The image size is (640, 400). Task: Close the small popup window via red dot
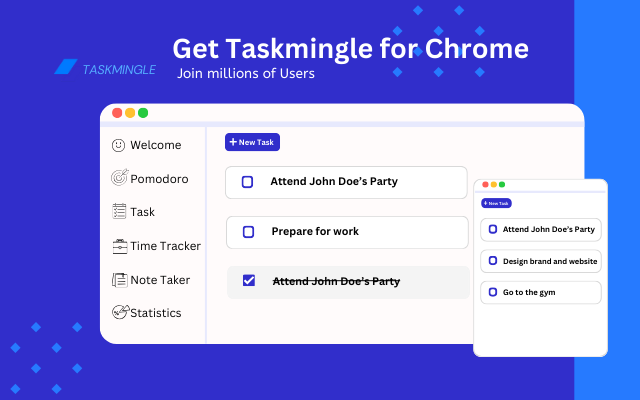[x=485, y=184]
